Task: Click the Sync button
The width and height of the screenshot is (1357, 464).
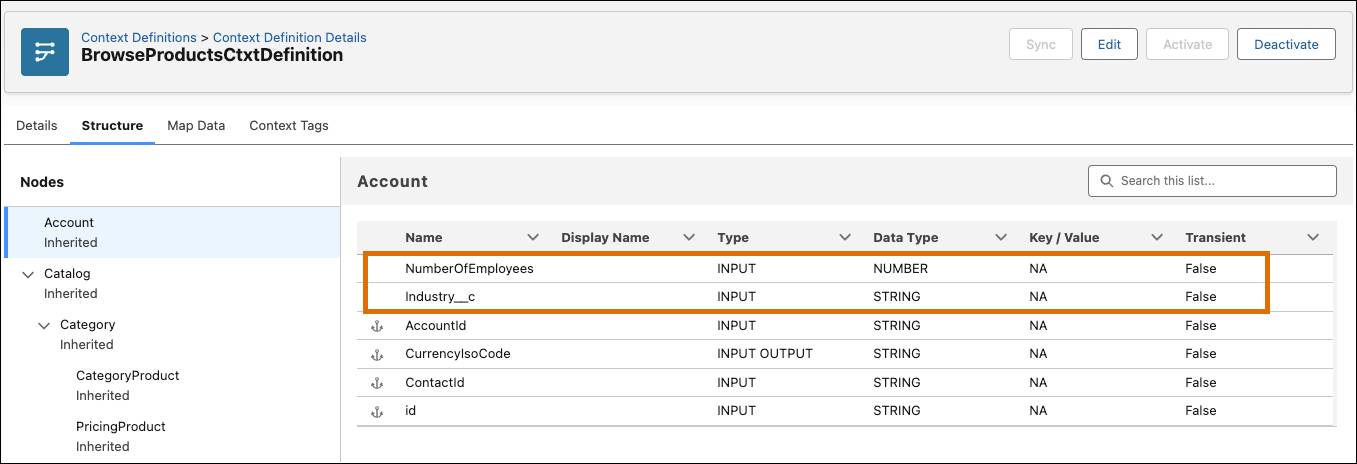Action: (x=1041, y=44)
